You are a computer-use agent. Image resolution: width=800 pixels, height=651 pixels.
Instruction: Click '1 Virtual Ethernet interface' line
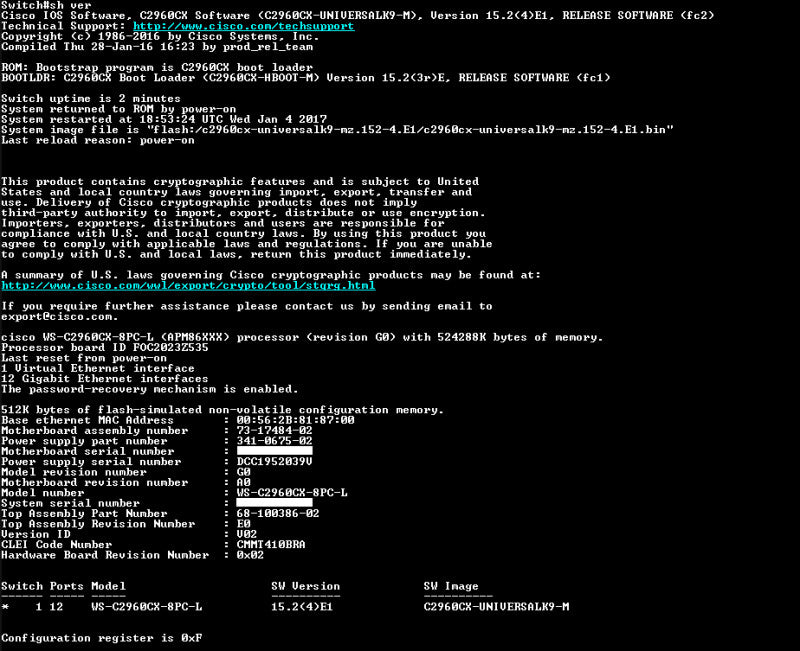(x=98, y=368)
